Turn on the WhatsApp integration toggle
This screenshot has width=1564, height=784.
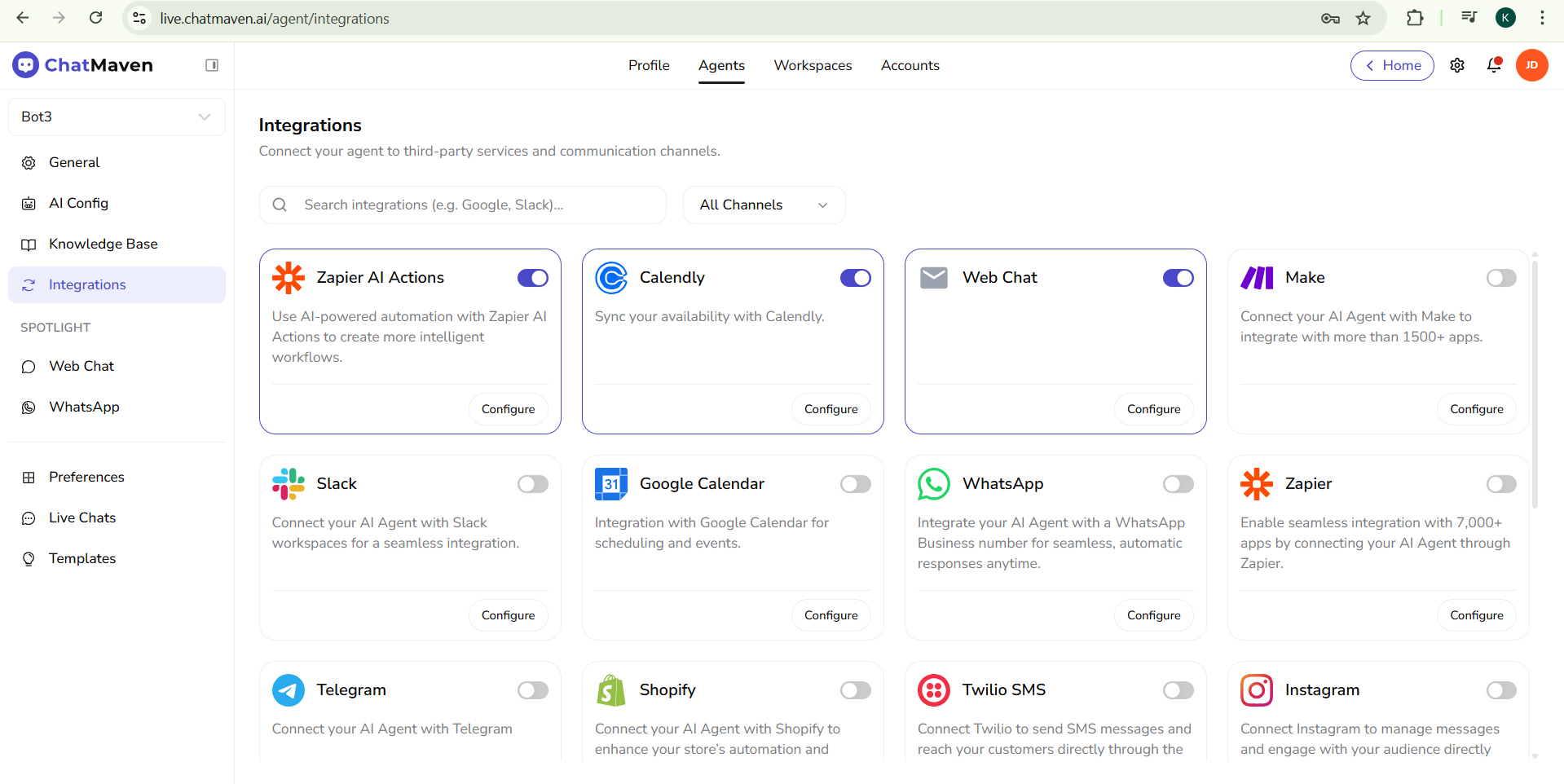(x=1178, y=484)
